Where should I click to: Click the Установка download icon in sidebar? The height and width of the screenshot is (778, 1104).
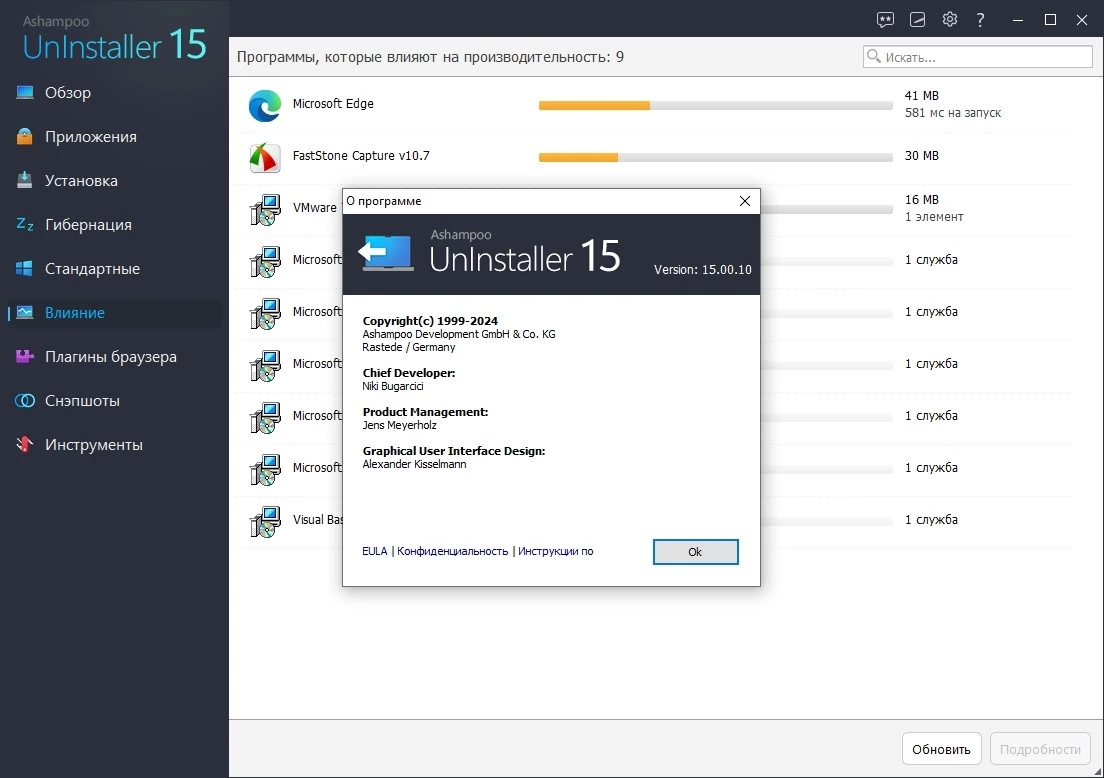pyautogui.click(x=25, y=180)
